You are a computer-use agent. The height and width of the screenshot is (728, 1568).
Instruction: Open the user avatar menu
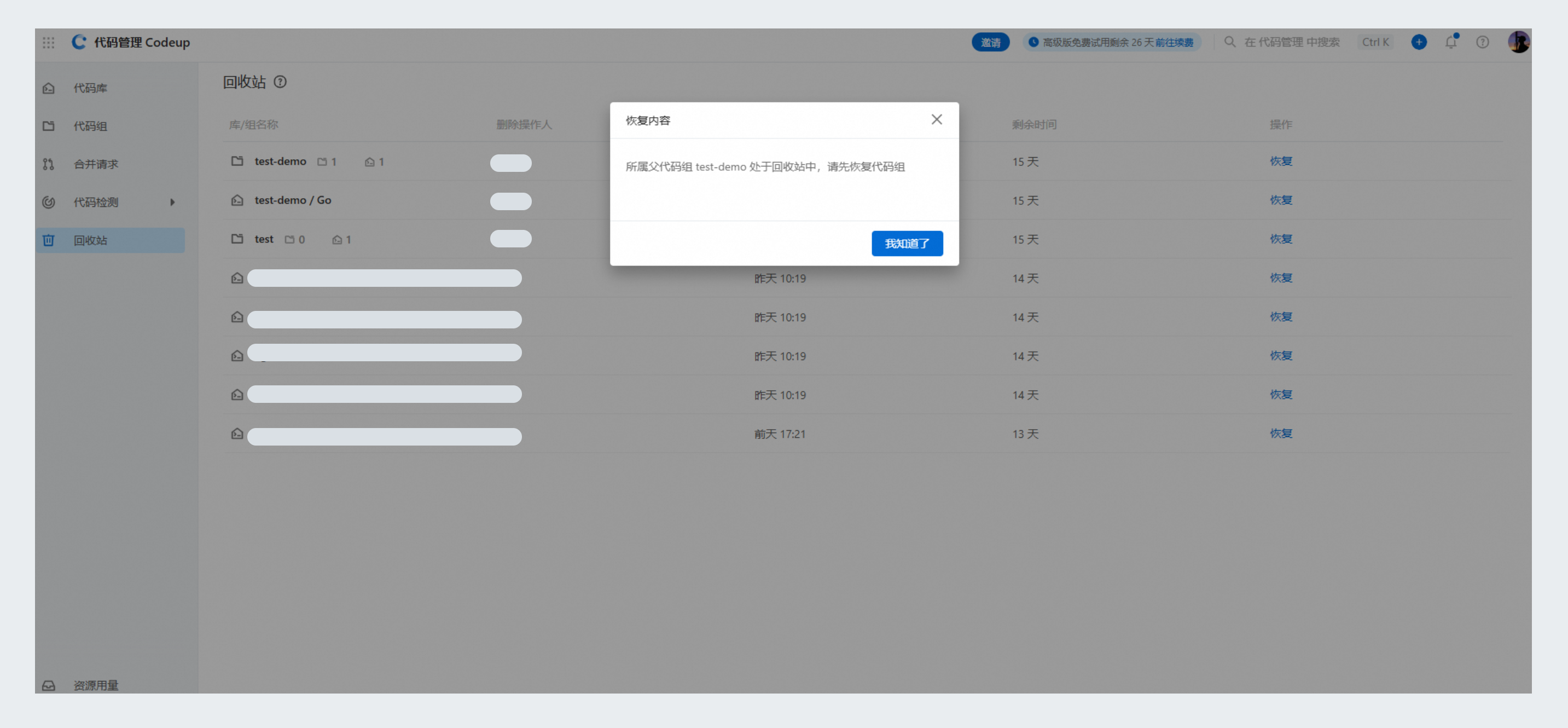coord(1519,42)
